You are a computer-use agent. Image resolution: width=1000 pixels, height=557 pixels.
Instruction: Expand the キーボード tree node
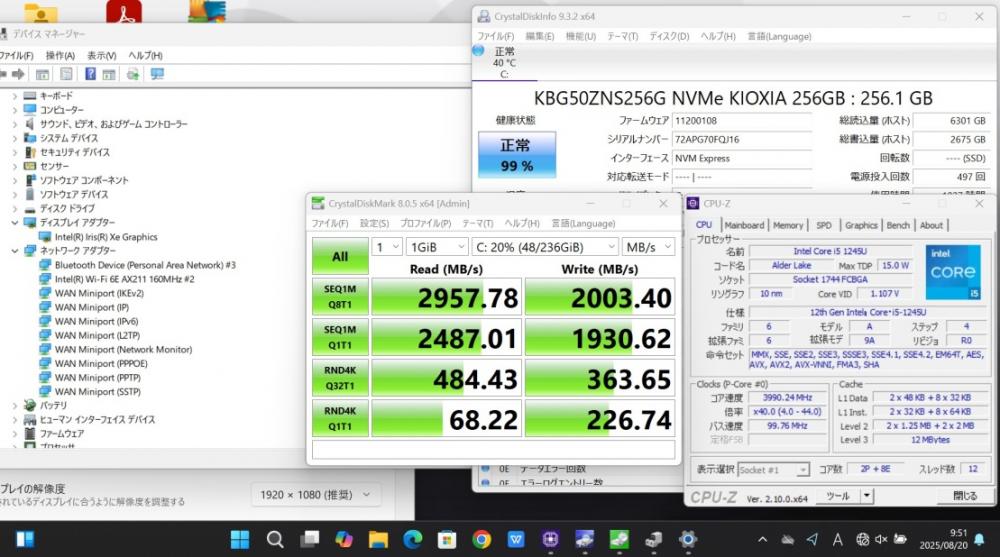pyautogui.click(x=15, y=96)
